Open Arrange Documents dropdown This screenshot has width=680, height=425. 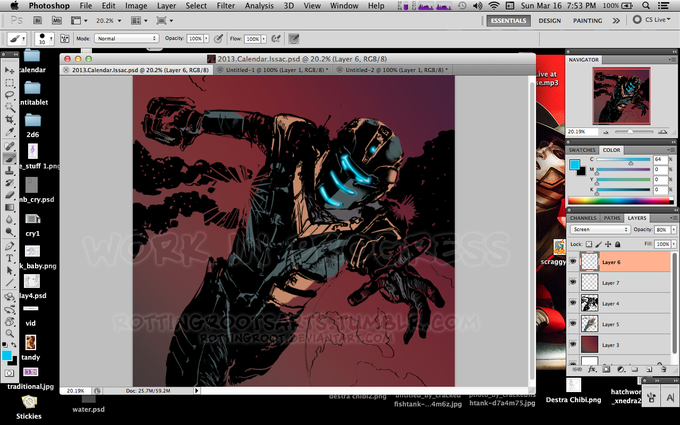[x=140, y=20]
